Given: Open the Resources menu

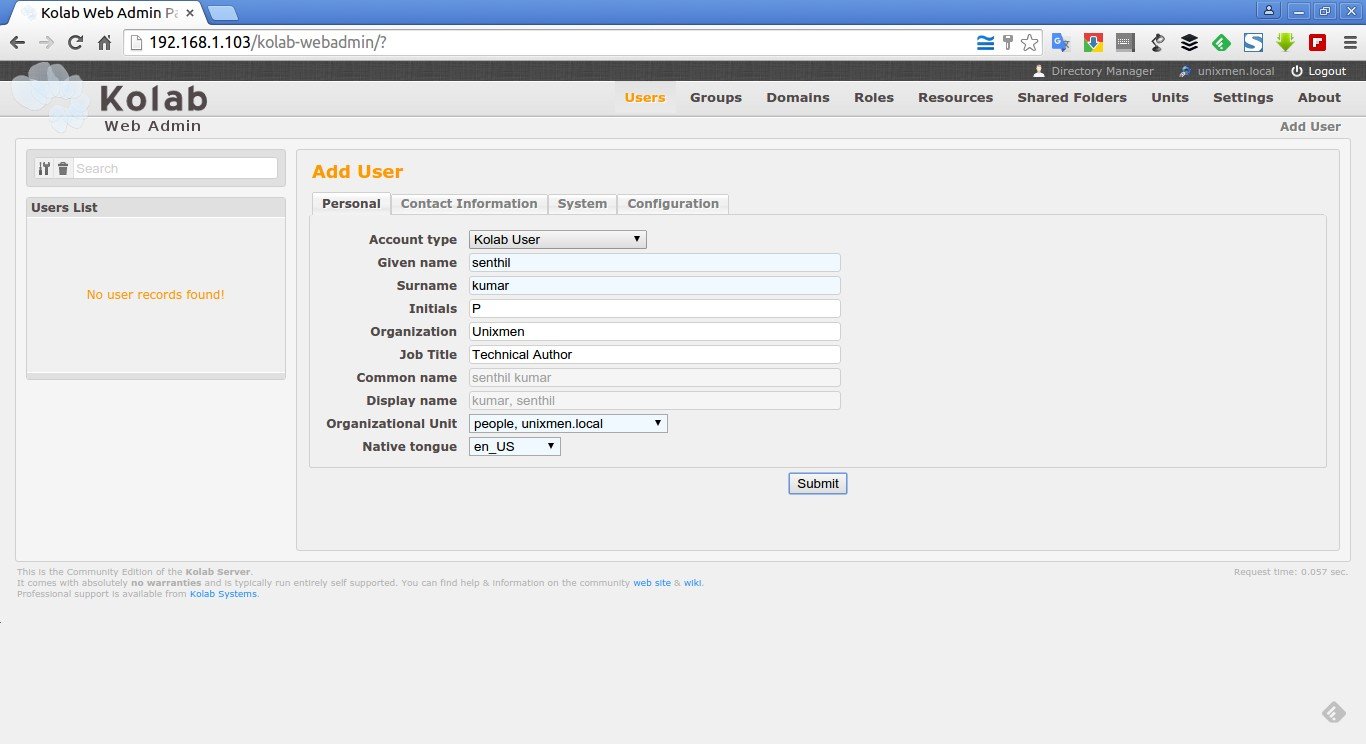Looking at the screenshot, I should [x=956, y=98].
